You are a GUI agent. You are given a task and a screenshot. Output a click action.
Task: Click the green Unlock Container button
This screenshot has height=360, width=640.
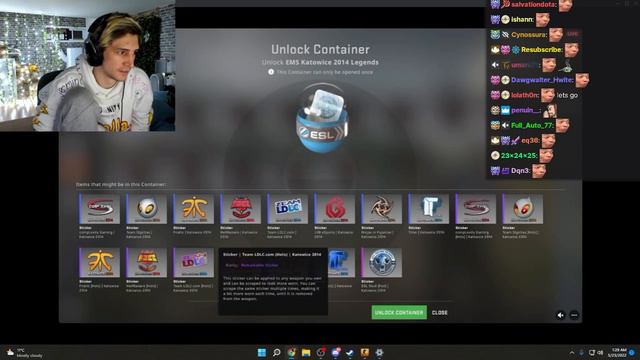pos(399,312)
